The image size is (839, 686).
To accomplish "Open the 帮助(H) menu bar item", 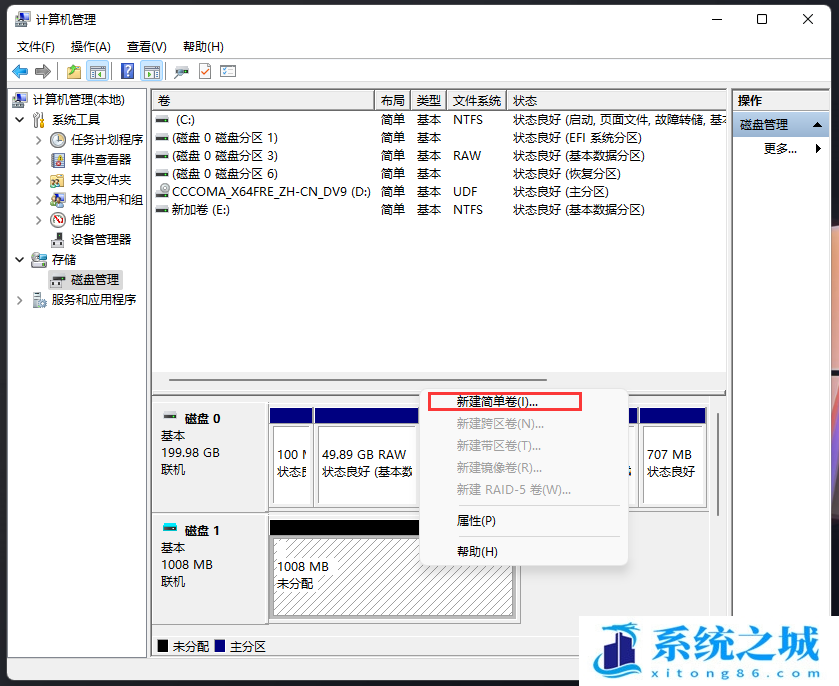I will (x=203, y=47).
